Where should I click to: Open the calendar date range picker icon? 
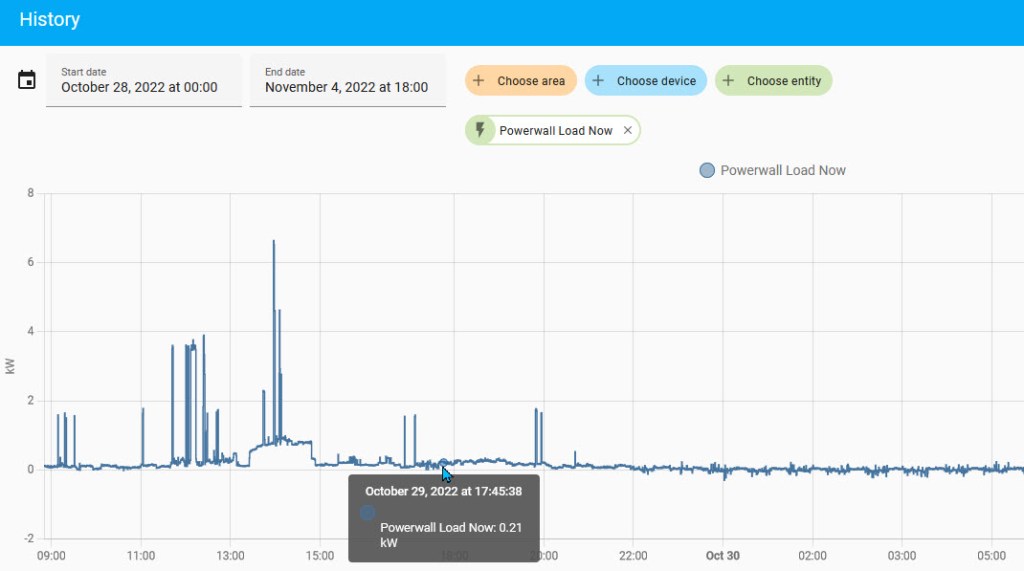coord(27,80)
